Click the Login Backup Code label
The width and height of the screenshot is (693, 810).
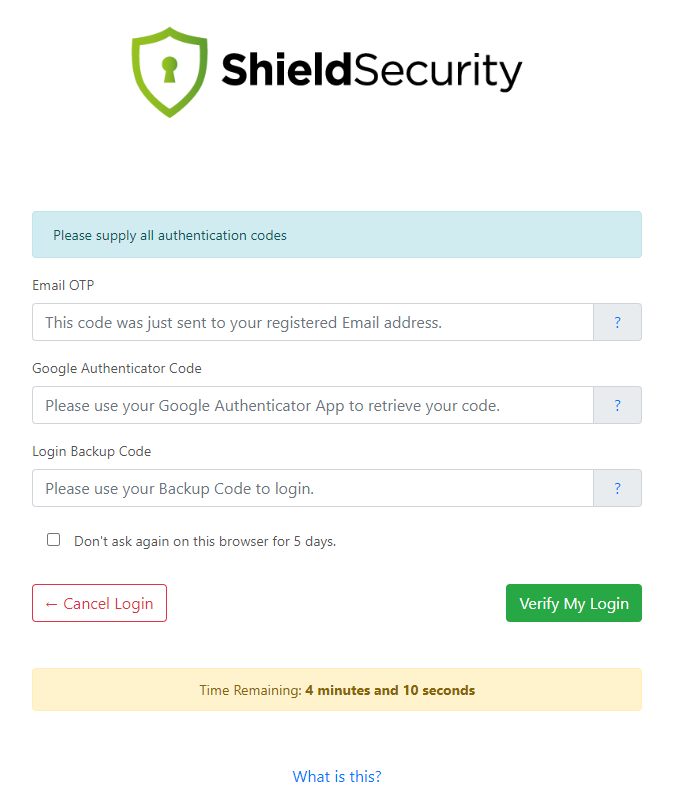point(91,451)
